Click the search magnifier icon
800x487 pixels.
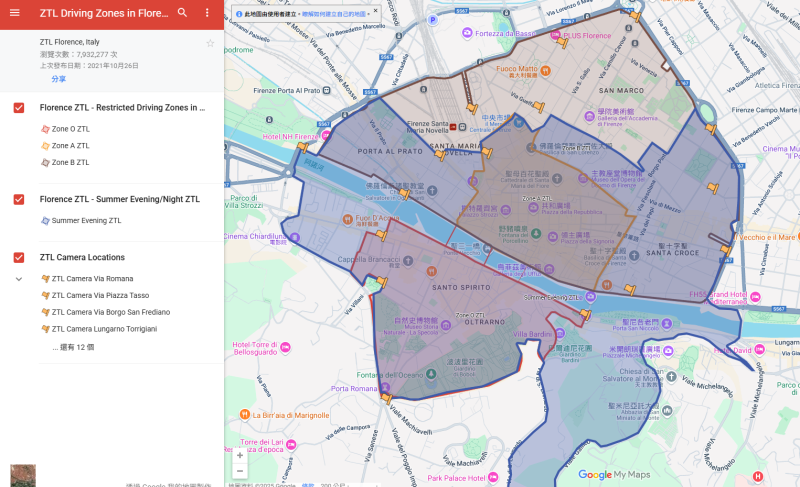(x=182, y=13)
